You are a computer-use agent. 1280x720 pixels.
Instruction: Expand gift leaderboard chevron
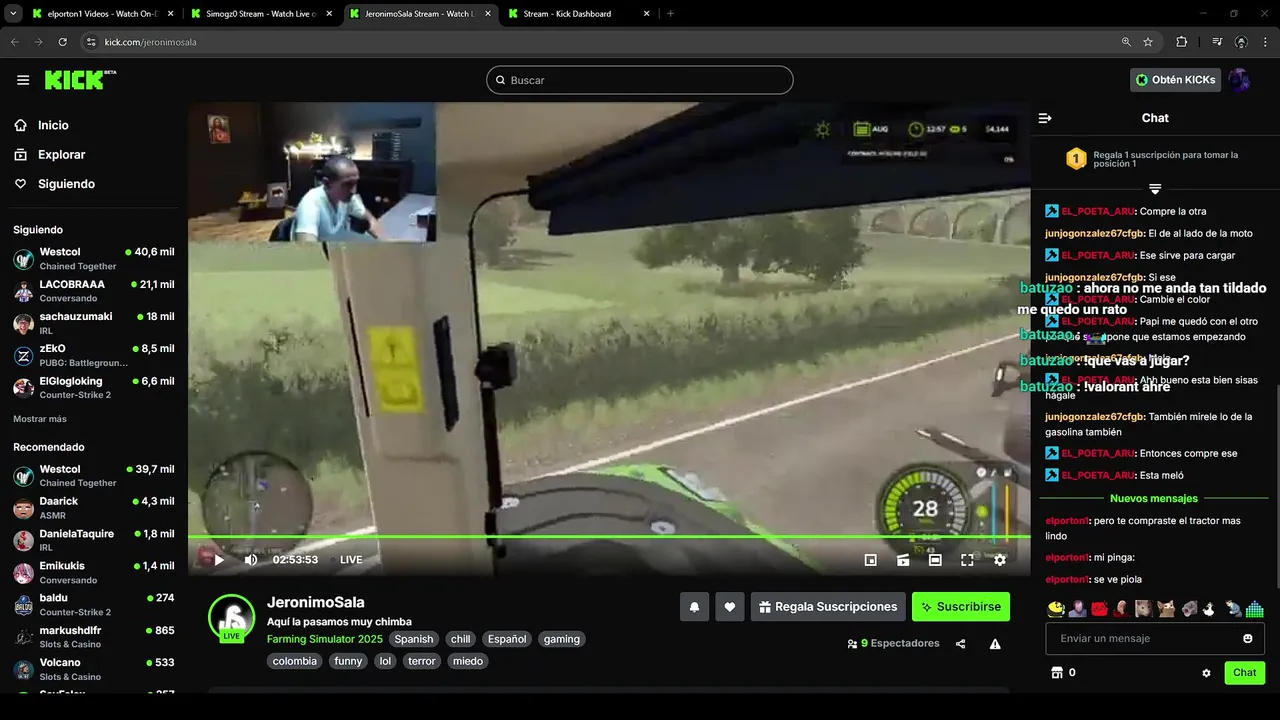1155,188
